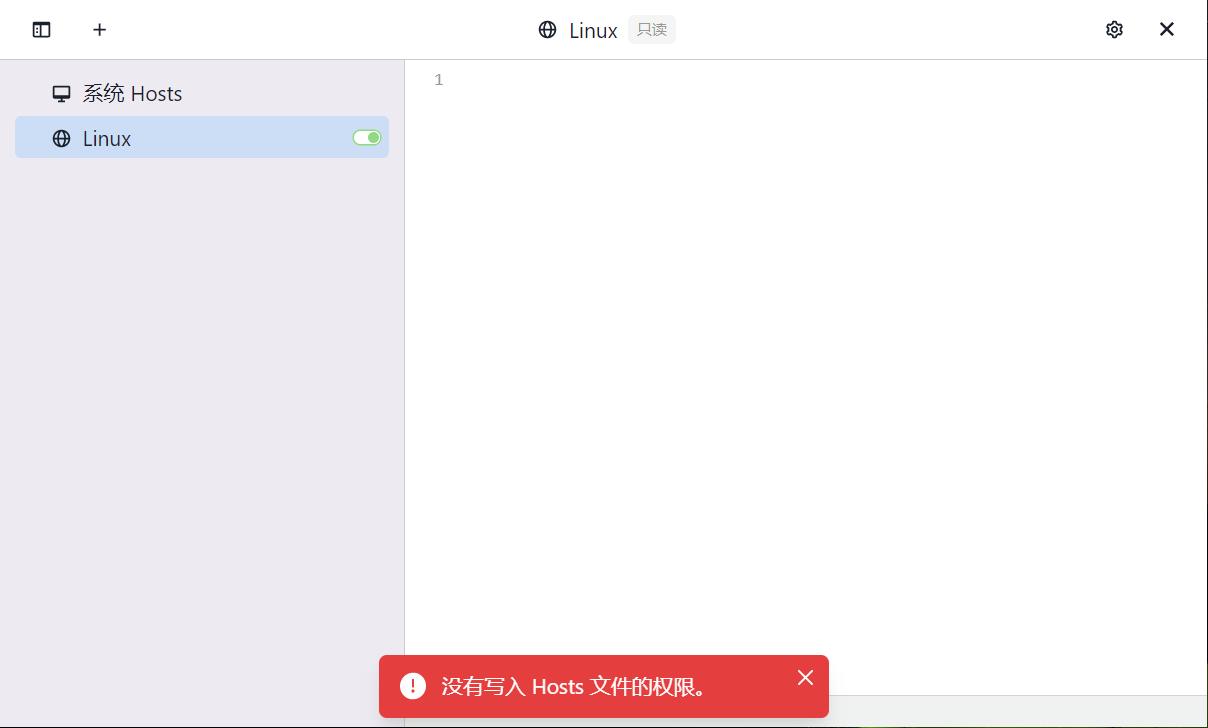Dismiss the red permission error notification
Image resolution: width=1208 pixels, height=728 pixels.
click(x=805, y=678)
